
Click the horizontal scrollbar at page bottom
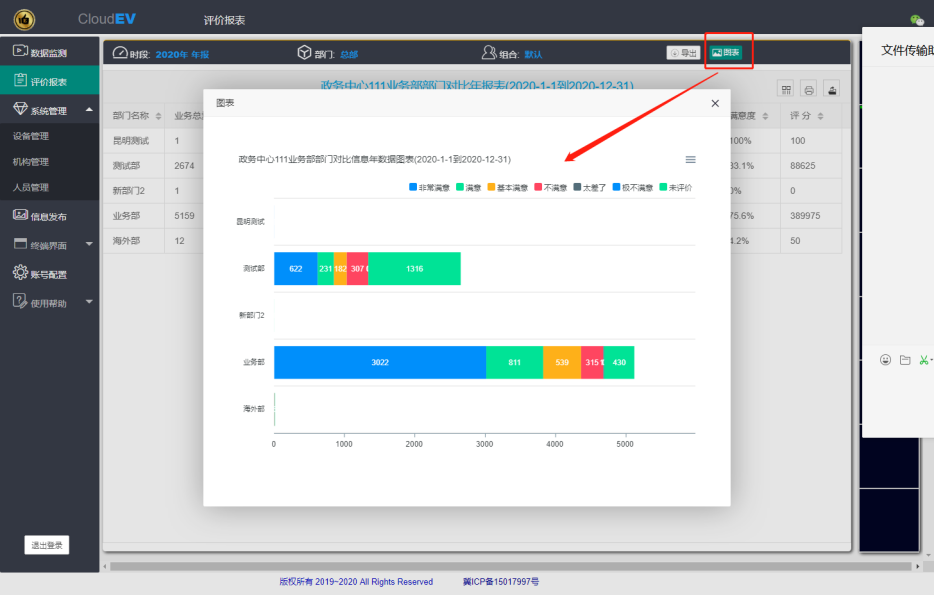pyautogui.click(x=510, y=566)
